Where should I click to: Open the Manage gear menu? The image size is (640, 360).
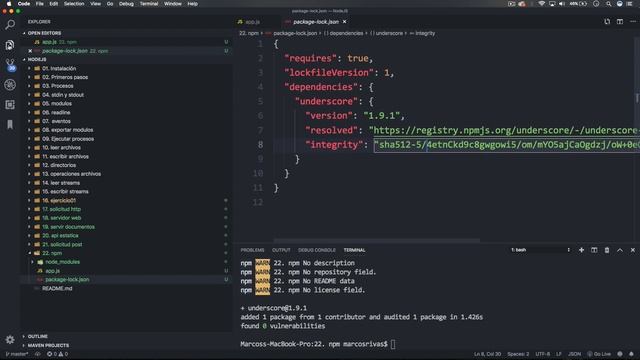(10, 339)
